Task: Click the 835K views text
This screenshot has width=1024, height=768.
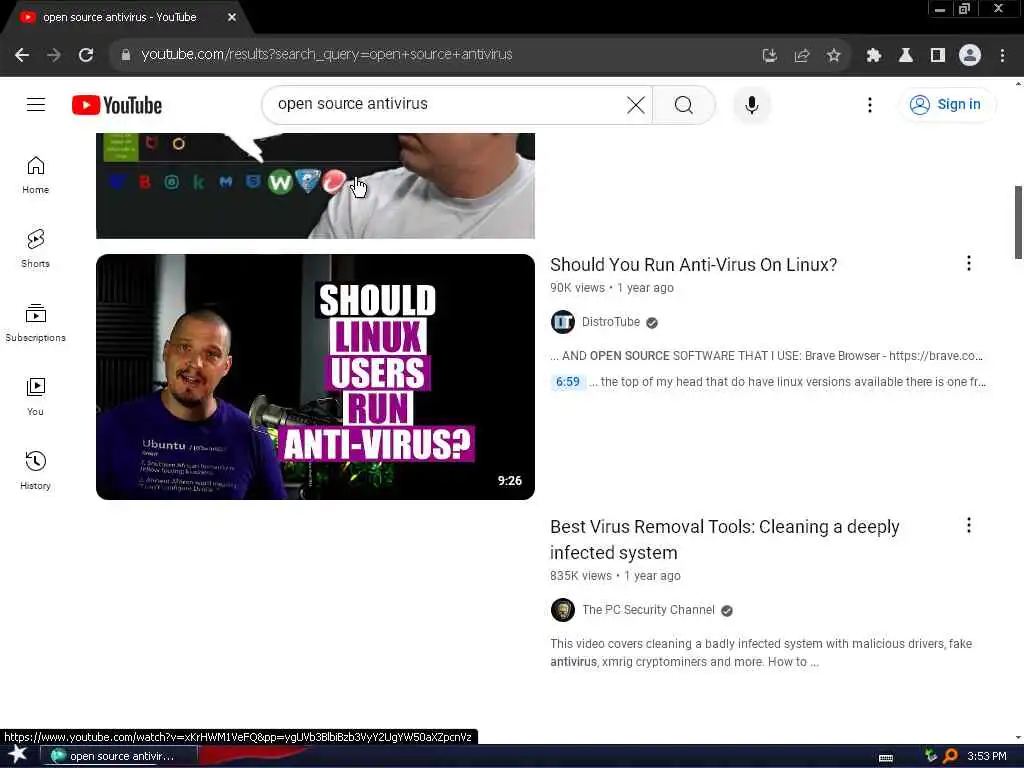Action: tap(581, 576)
